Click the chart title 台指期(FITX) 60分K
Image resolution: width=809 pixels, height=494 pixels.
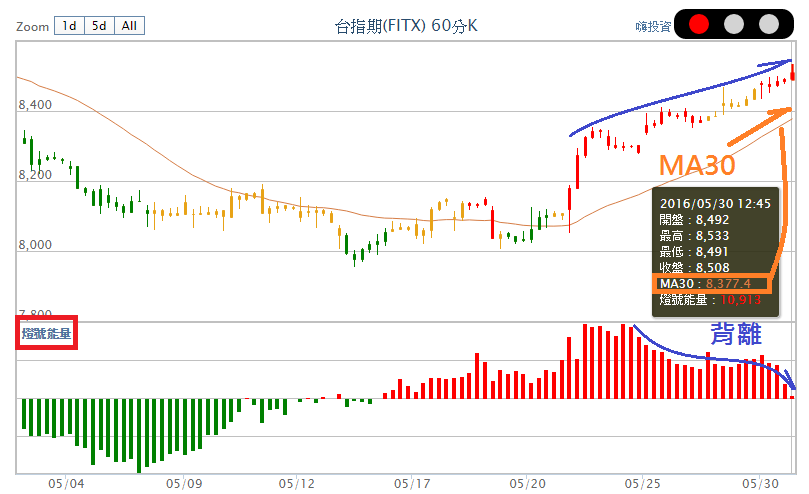point(406,26)
